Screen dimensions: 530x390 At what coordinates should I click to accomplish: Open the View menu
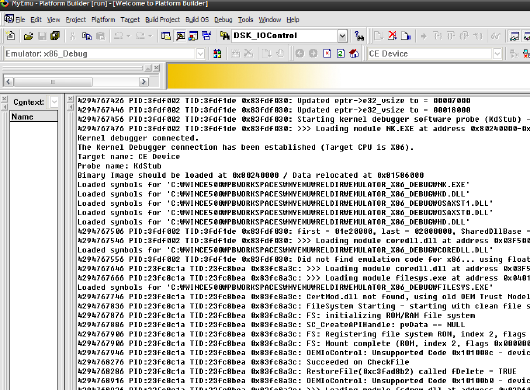point(53,20)
